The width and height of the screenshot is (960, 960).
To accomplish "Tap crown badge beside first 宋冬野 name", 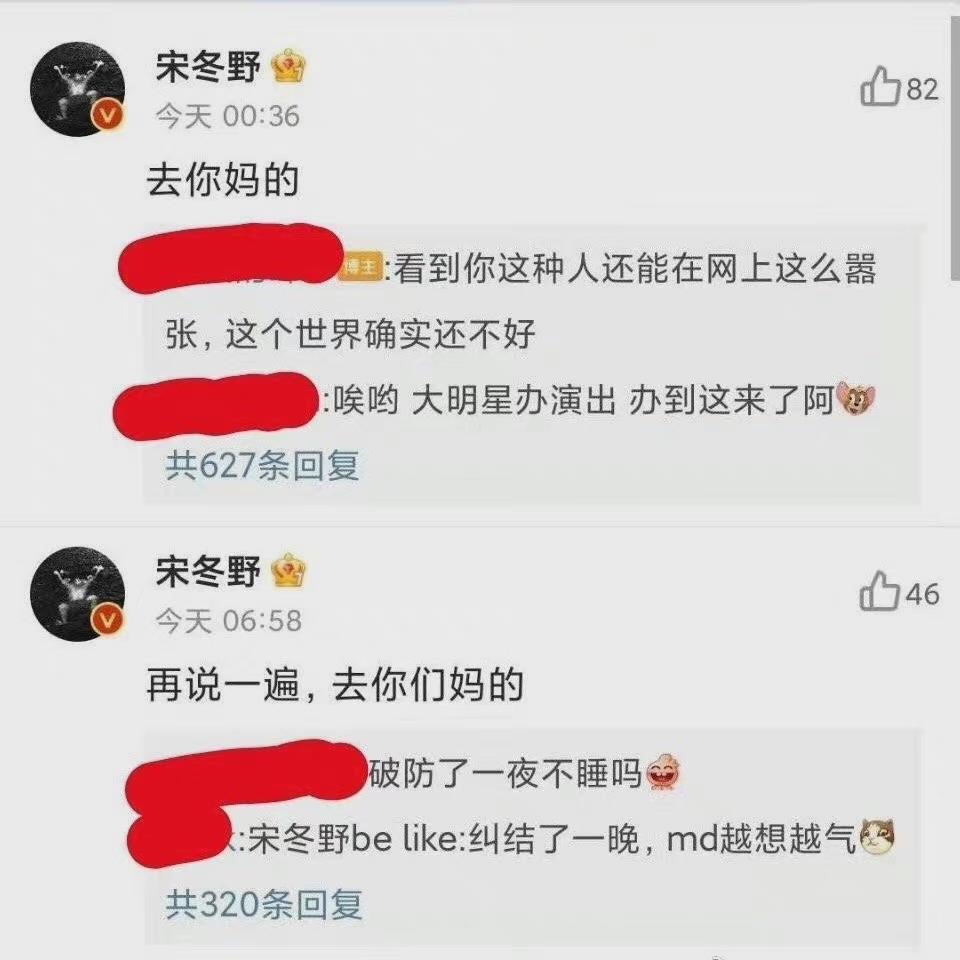I will [x=289, y=66].
